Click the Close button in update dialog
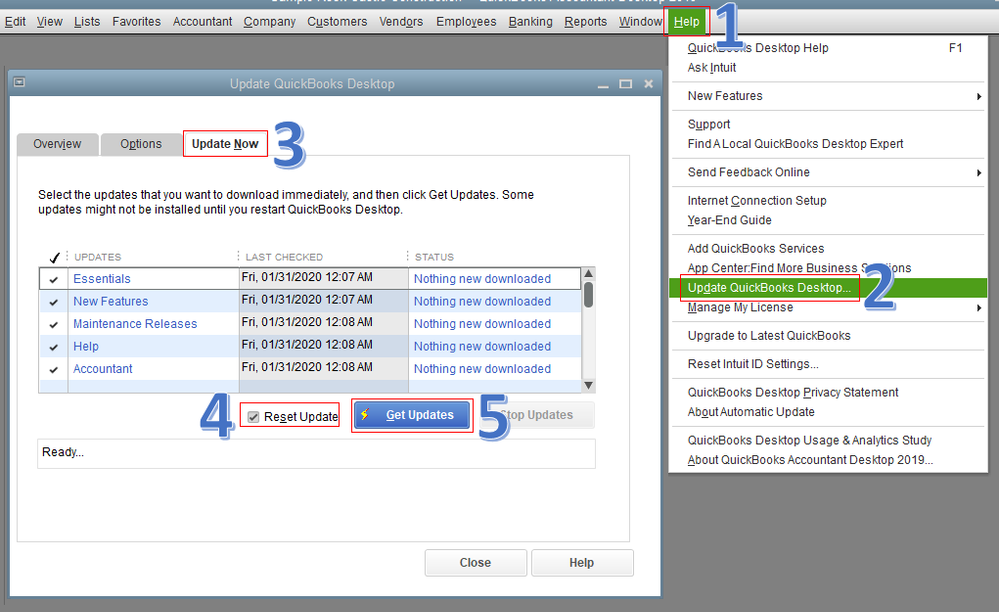 click(x=475, y=563)
